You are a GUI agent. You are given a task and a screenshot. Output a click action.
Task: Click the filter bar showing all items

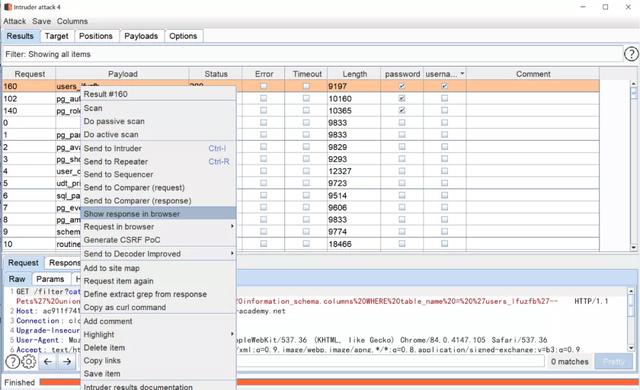coord(313,54)
